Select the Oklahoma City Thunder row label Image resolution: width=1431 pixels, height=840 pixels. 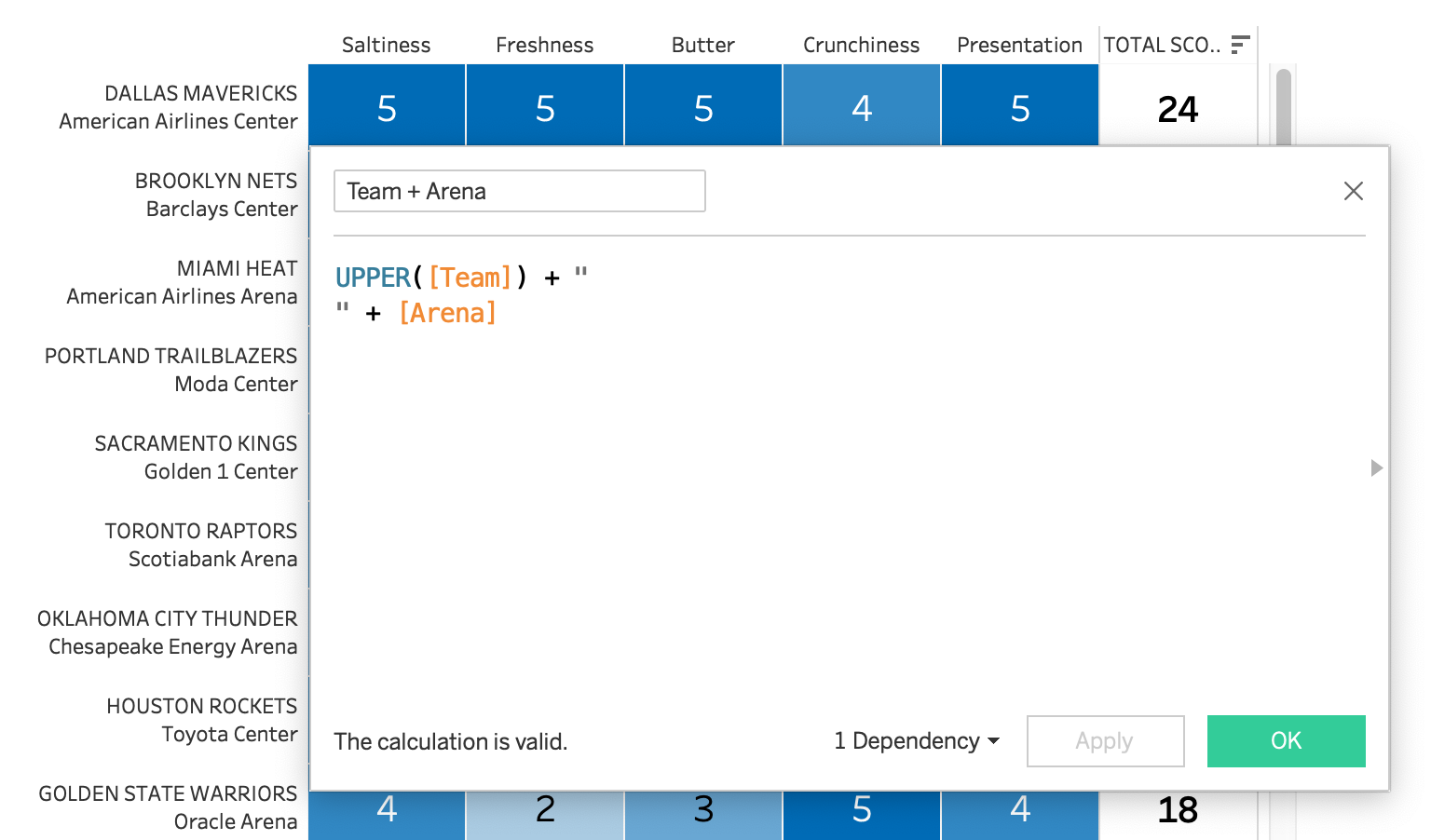click(x=168, y=632)
